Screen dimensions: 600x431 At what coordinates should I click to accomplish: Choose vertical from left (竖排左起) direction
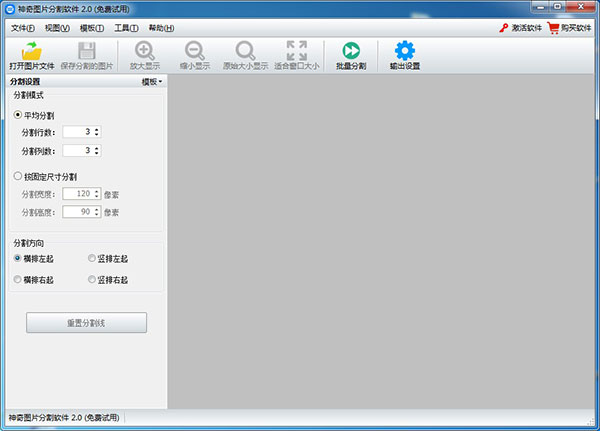93,259
